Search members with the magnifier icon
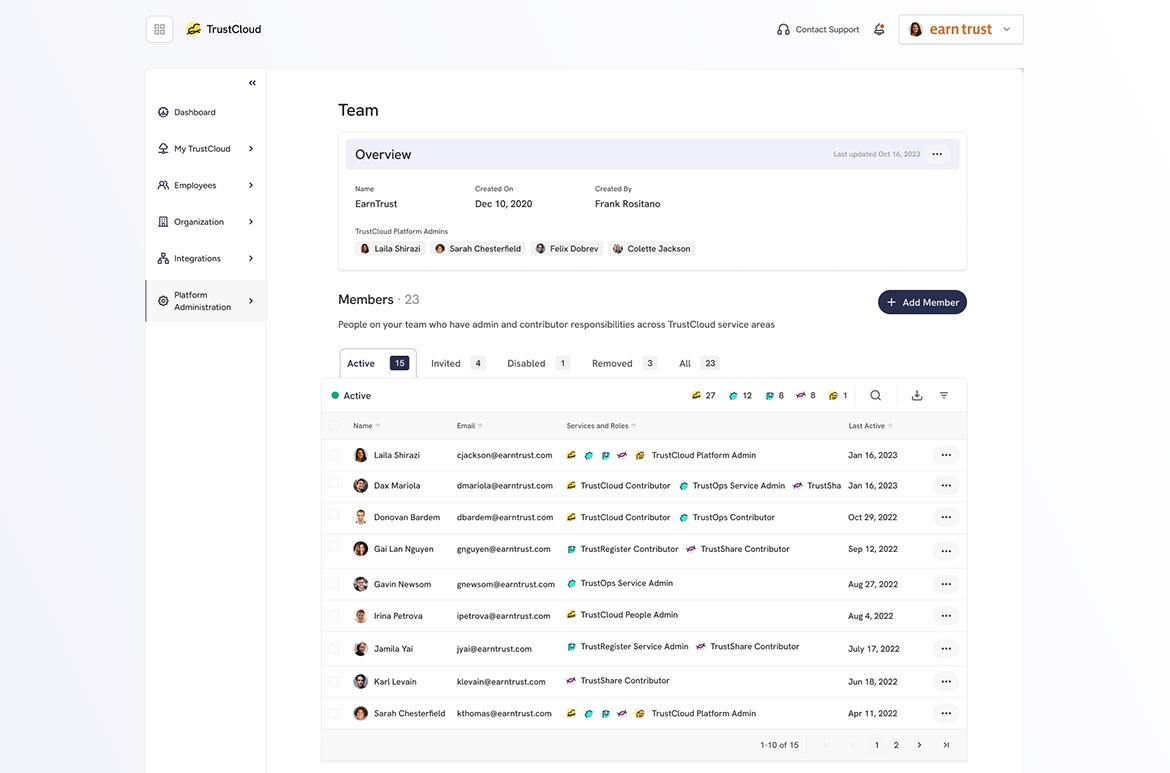The width and height of the screenshot is (1170, 773). pos(875,395)
